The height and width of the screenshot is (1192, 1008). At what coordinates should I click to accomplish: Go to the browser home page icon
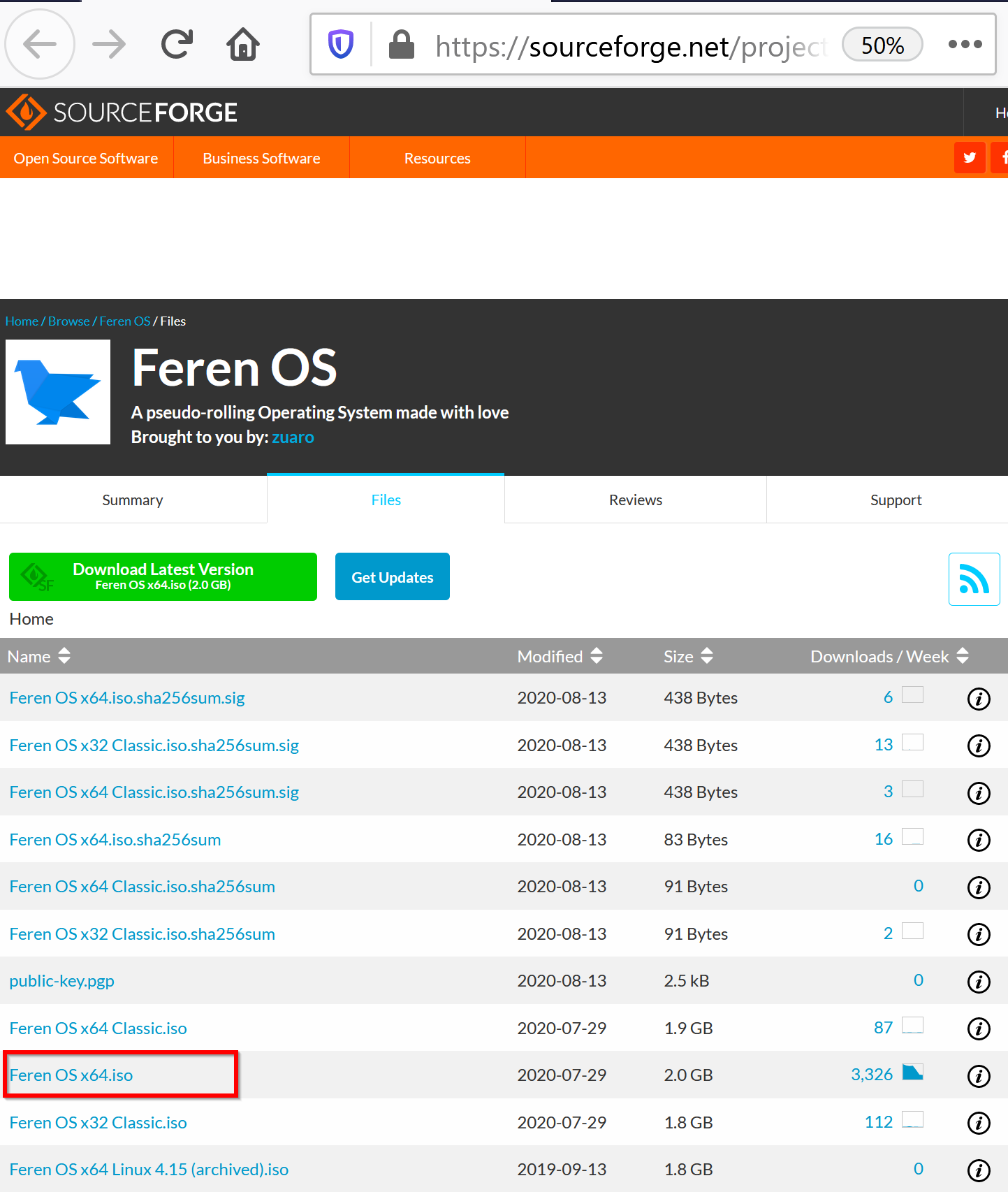coord(243,45)
